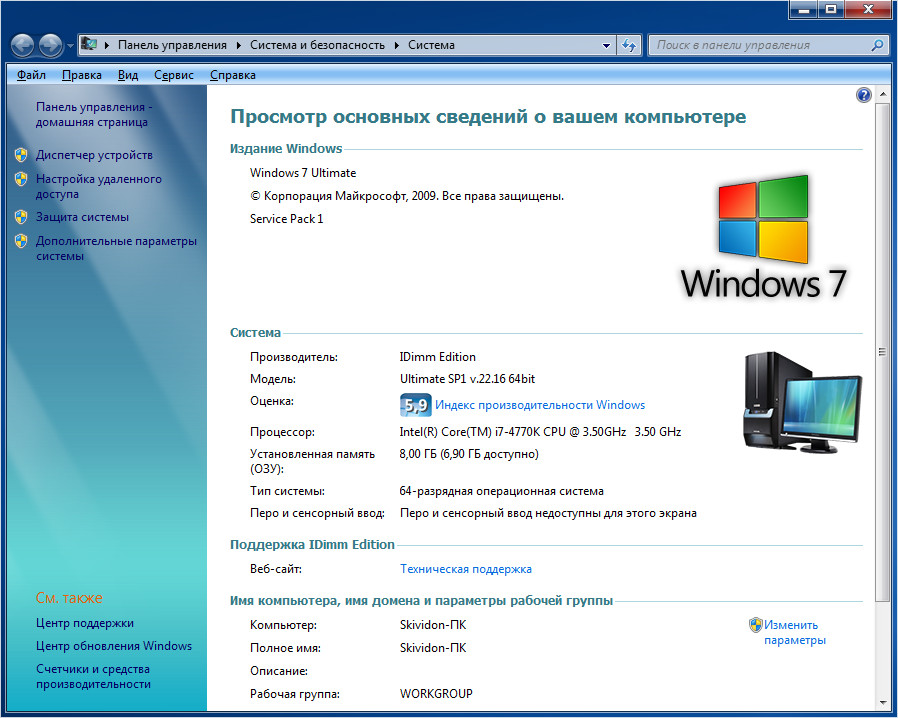The image size is (898, 718).
Task: Expand the arrow after Система и безопасность
Action: tap(397, 45)
